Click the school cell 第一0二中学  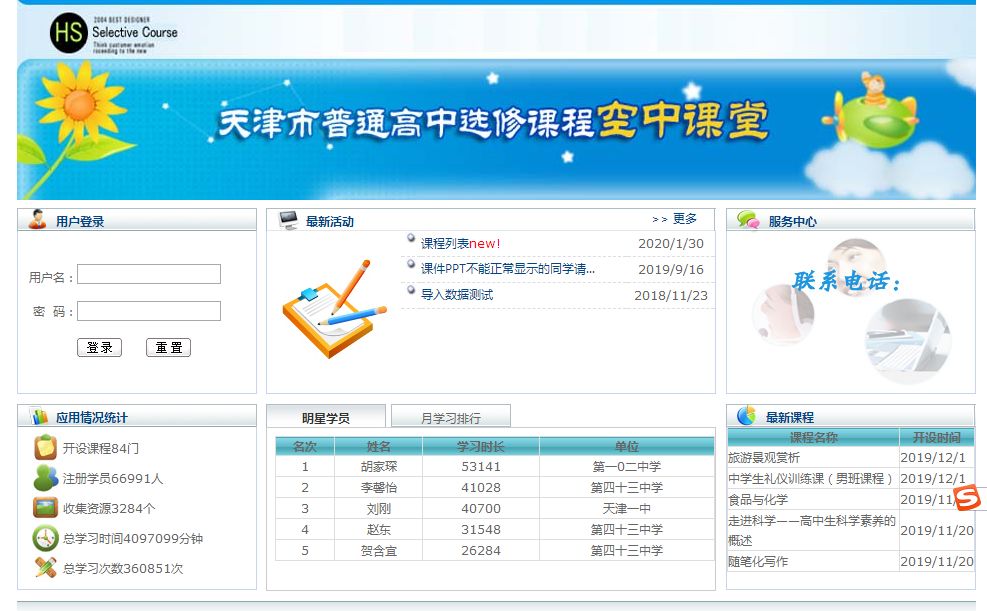(627, 466)
